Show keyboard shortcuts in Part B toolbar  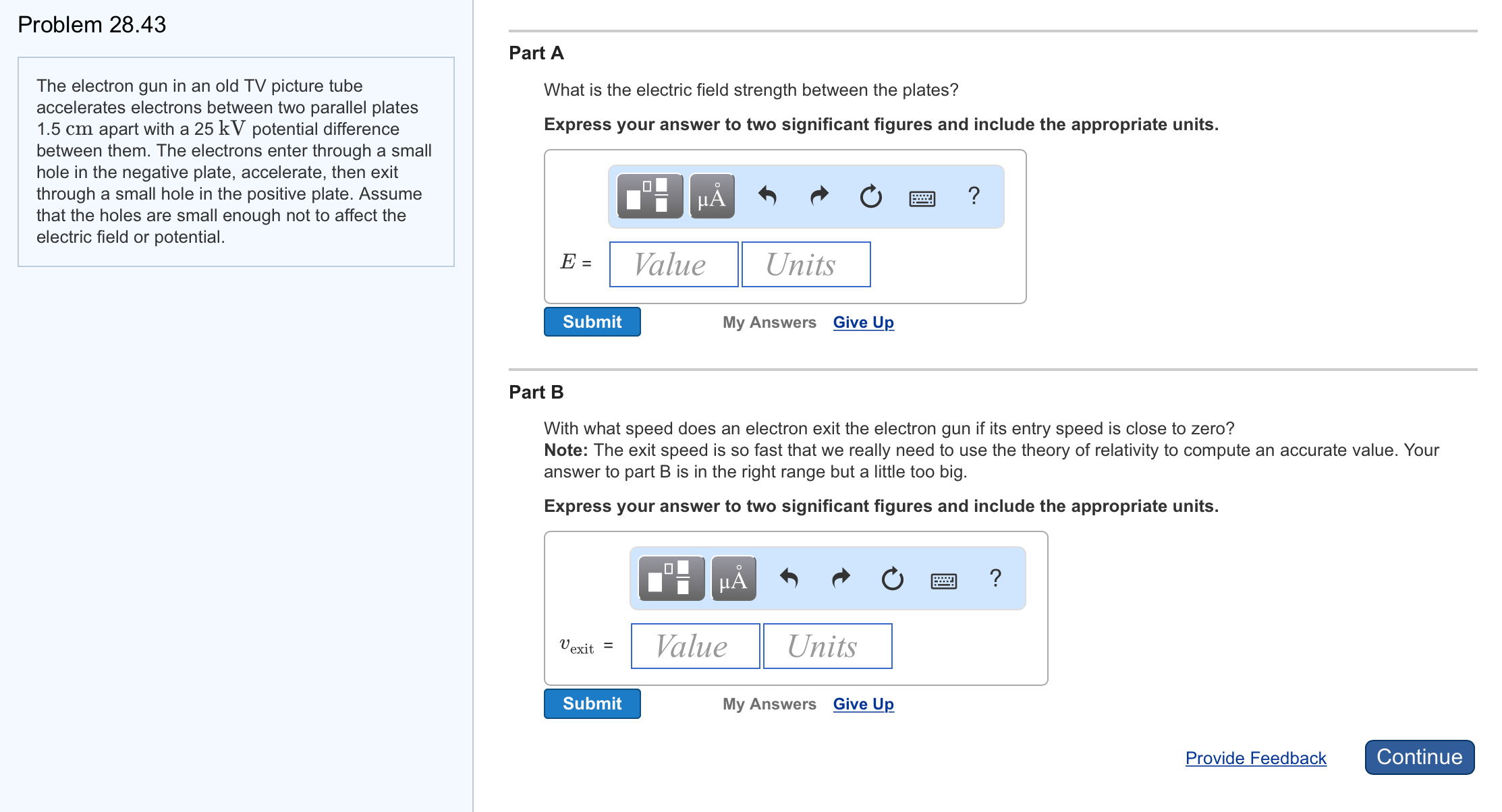coord(943,580)
